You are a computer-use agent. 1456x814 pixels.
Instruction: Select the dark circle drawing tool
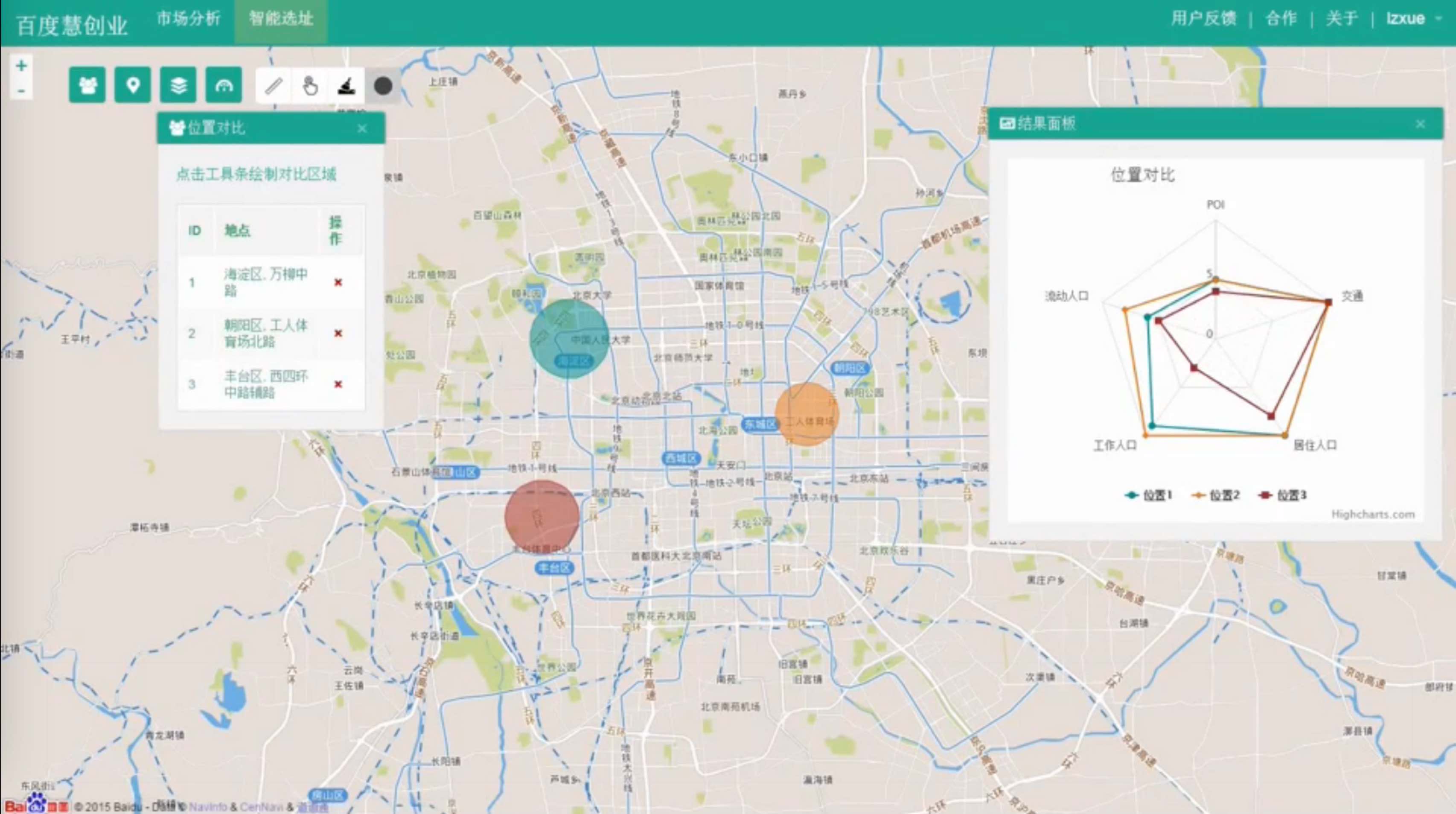pos(383,87)
